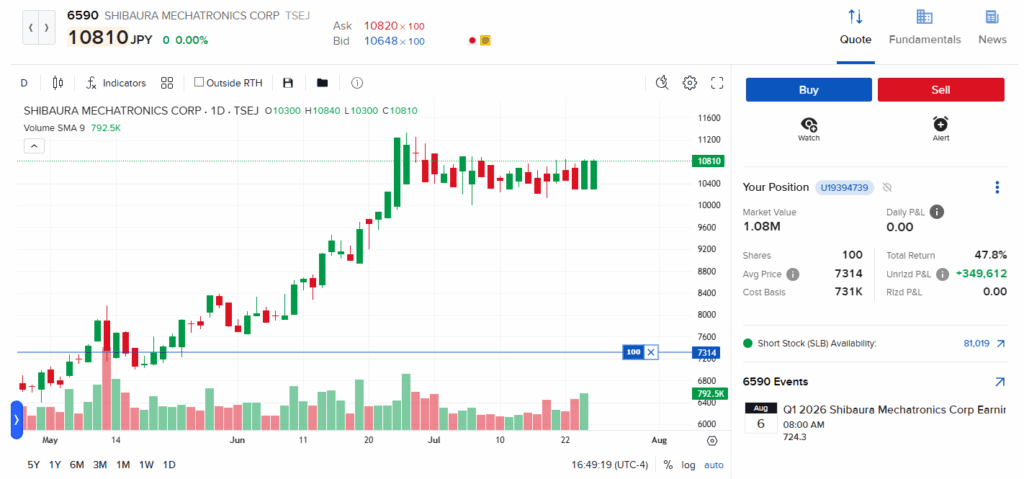Close the 100-share position line
Viewport: 1024px width, 479px height.
pos(651,352)
